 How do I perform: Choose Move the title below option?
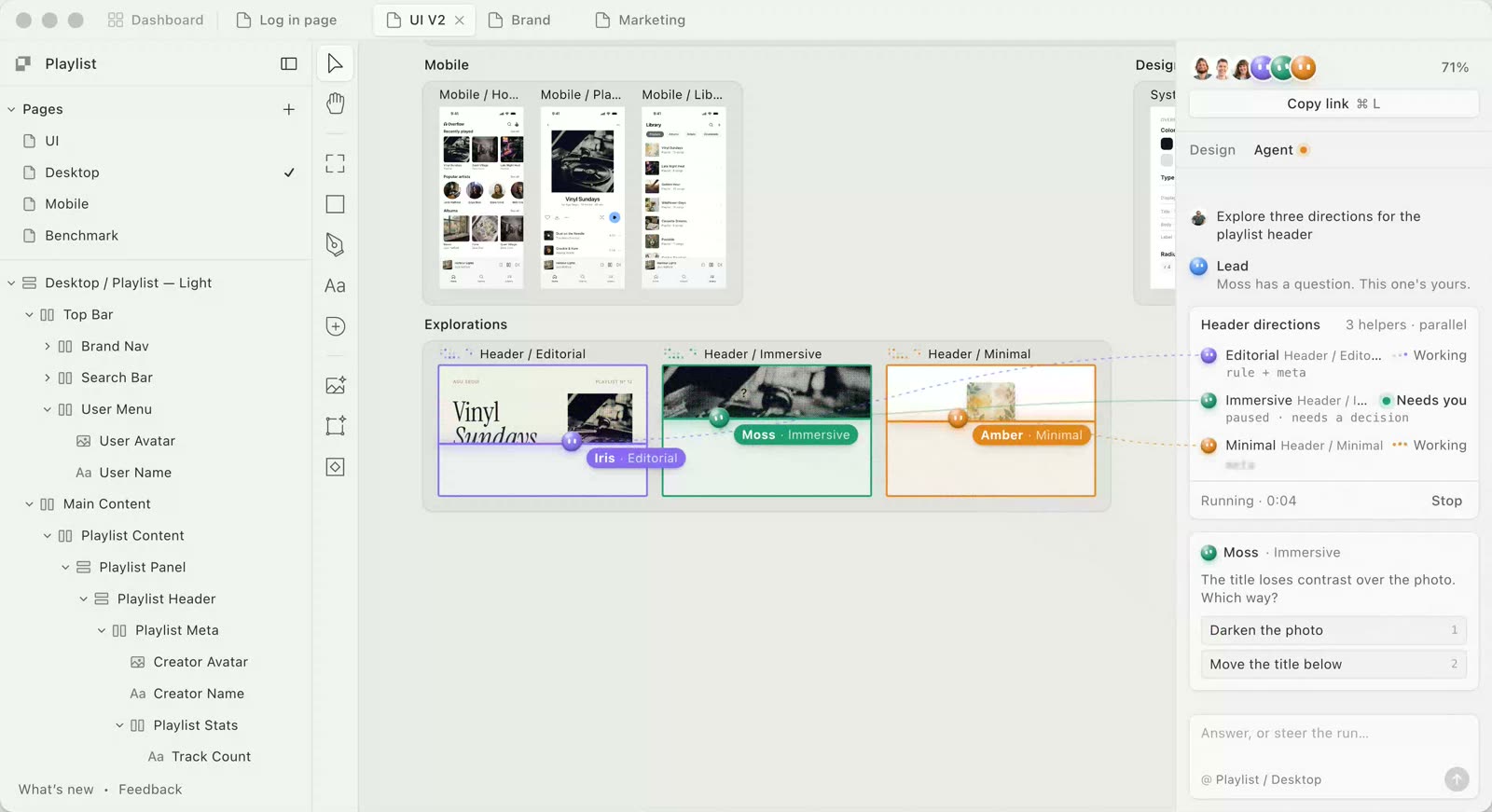(x=1333, y=664)
